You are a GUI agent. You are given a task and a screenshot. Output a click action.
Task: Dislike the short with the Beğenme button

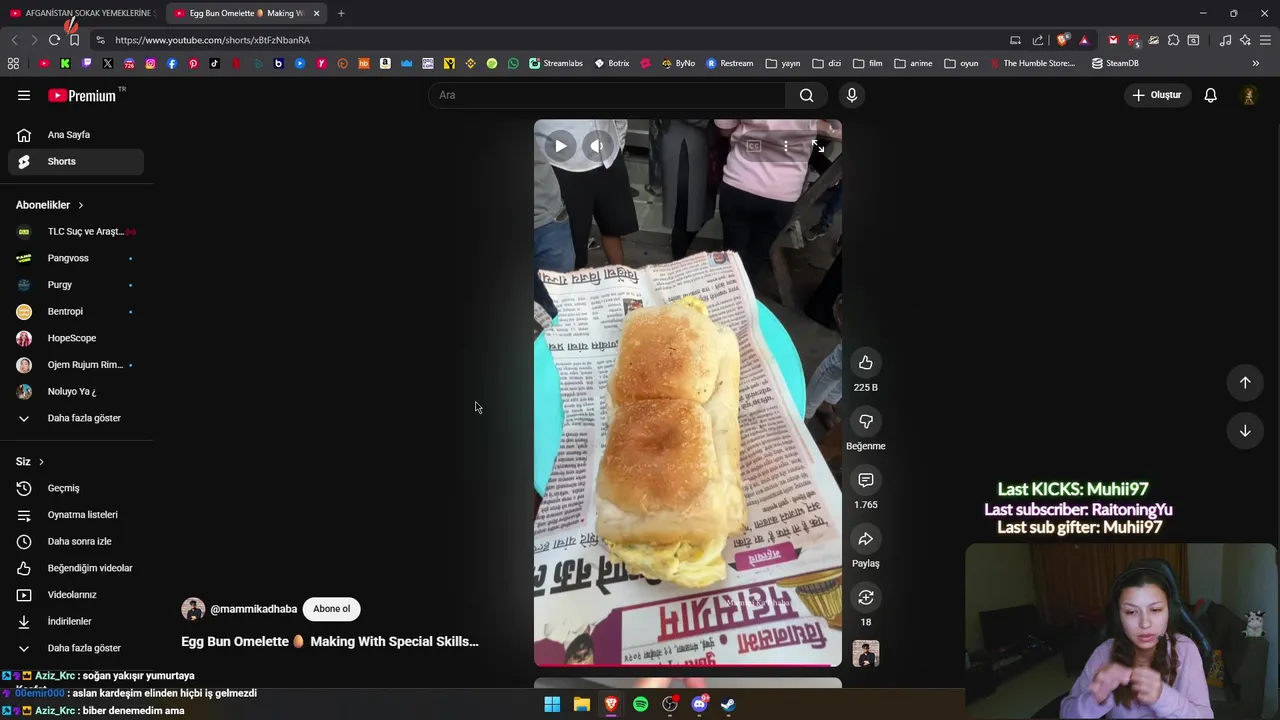(x=866, y=422)
